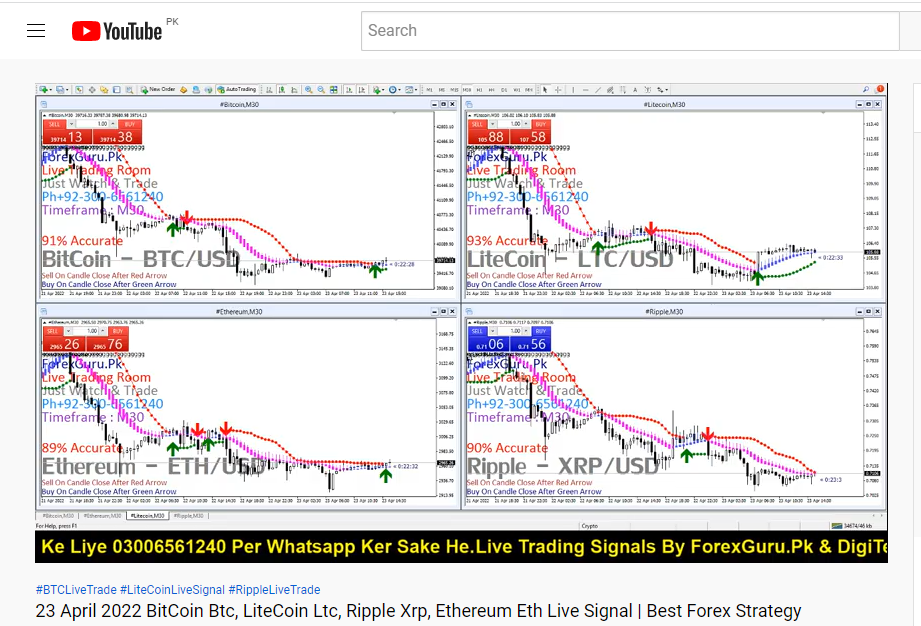Click the Tile Windows grid icon
Viewport: 921px width, 626px height.
pos(334,90)
